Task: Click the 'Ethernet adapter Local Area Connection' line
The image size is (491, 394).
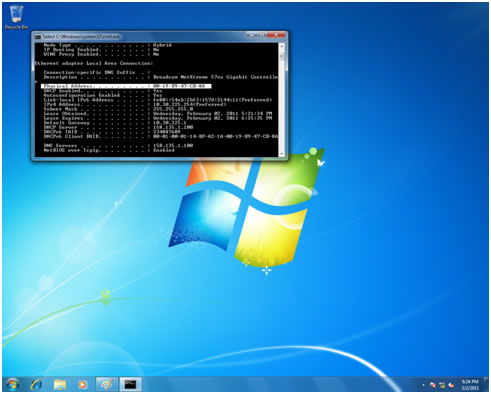Action: pyautogui.click(x=94, y=63)
